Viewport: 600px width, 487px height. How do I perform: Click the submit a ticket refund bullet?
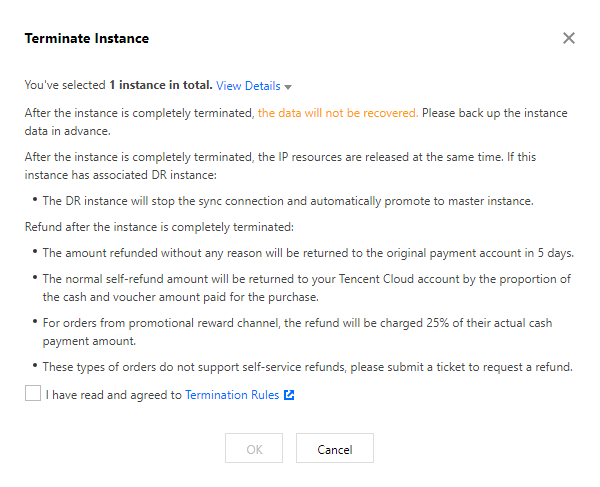307,367
